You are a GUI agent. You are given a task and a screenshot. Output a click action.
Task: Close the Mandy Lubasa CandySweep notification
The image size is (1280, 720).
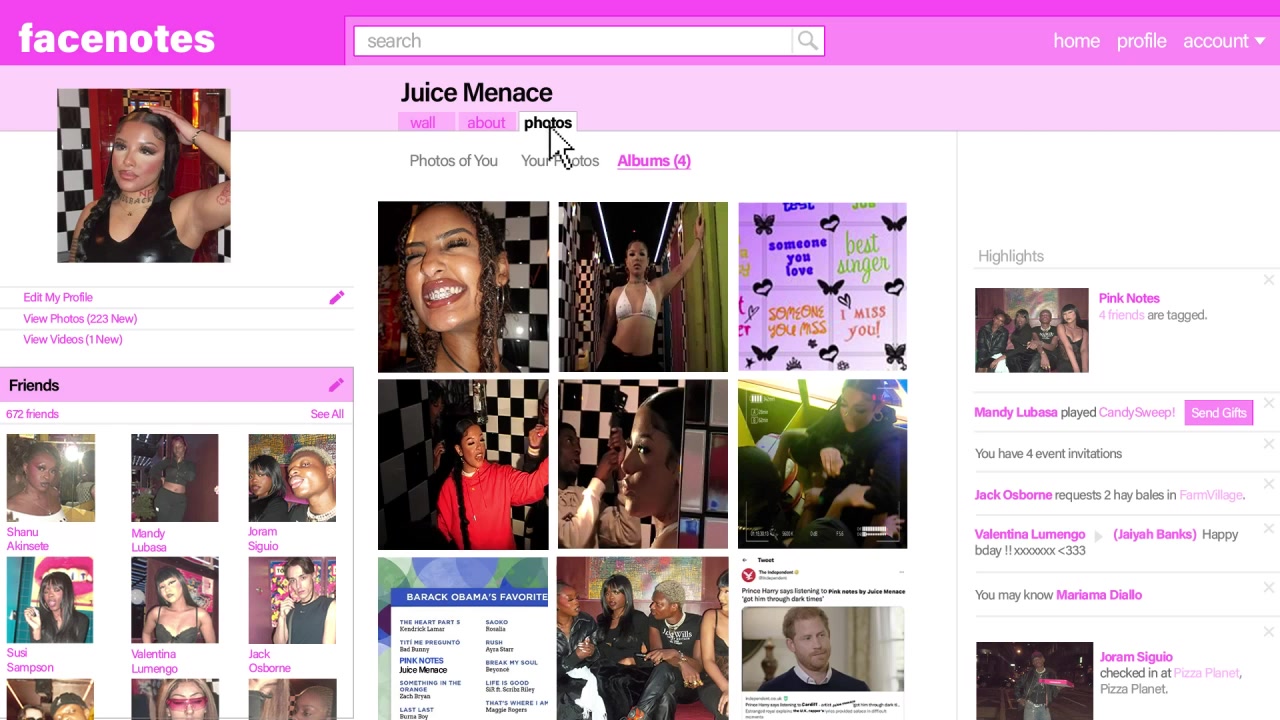tap(1269, 403)
